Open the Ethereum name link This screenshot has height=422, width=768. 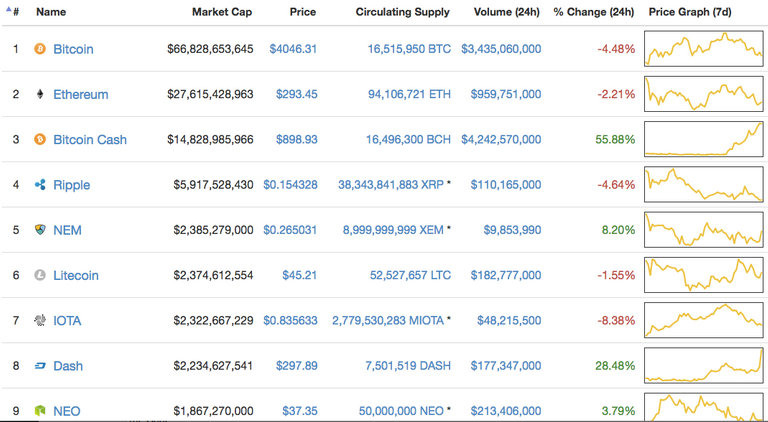[81, 94]
